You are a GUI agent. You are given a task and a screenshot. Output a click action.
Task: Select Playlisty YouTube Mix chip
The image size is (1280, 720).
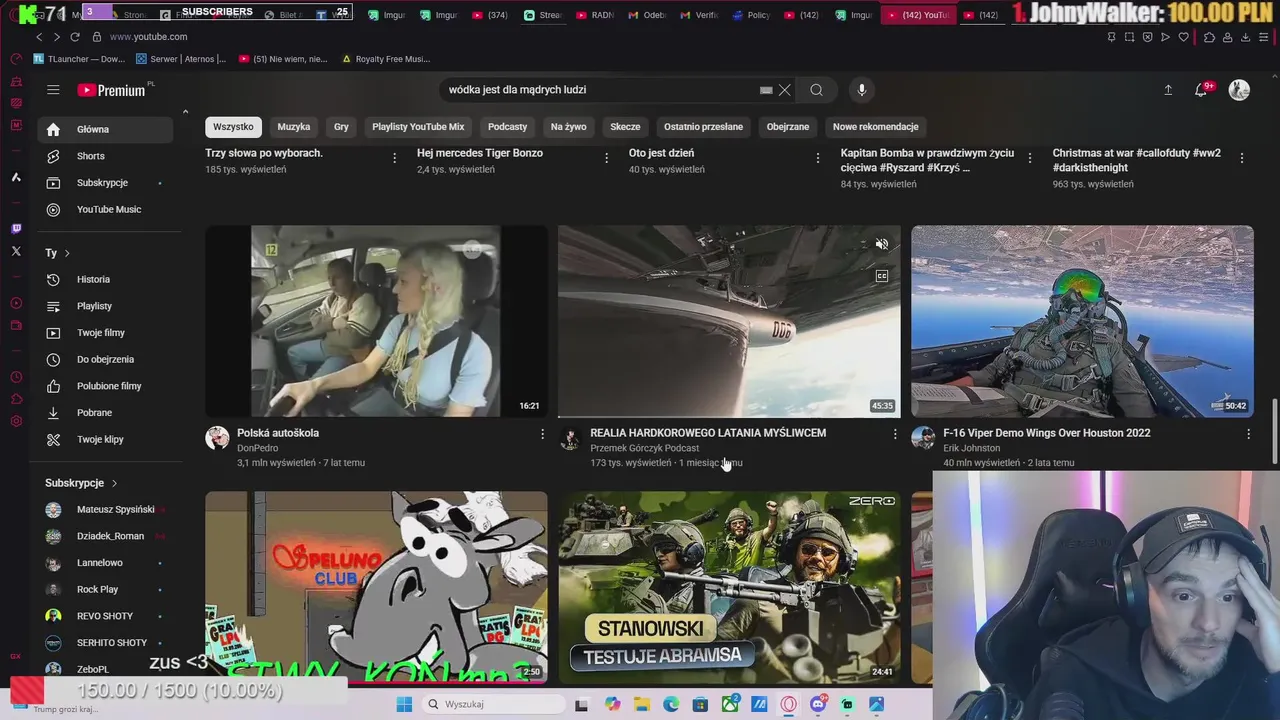(x=418, y=127)
